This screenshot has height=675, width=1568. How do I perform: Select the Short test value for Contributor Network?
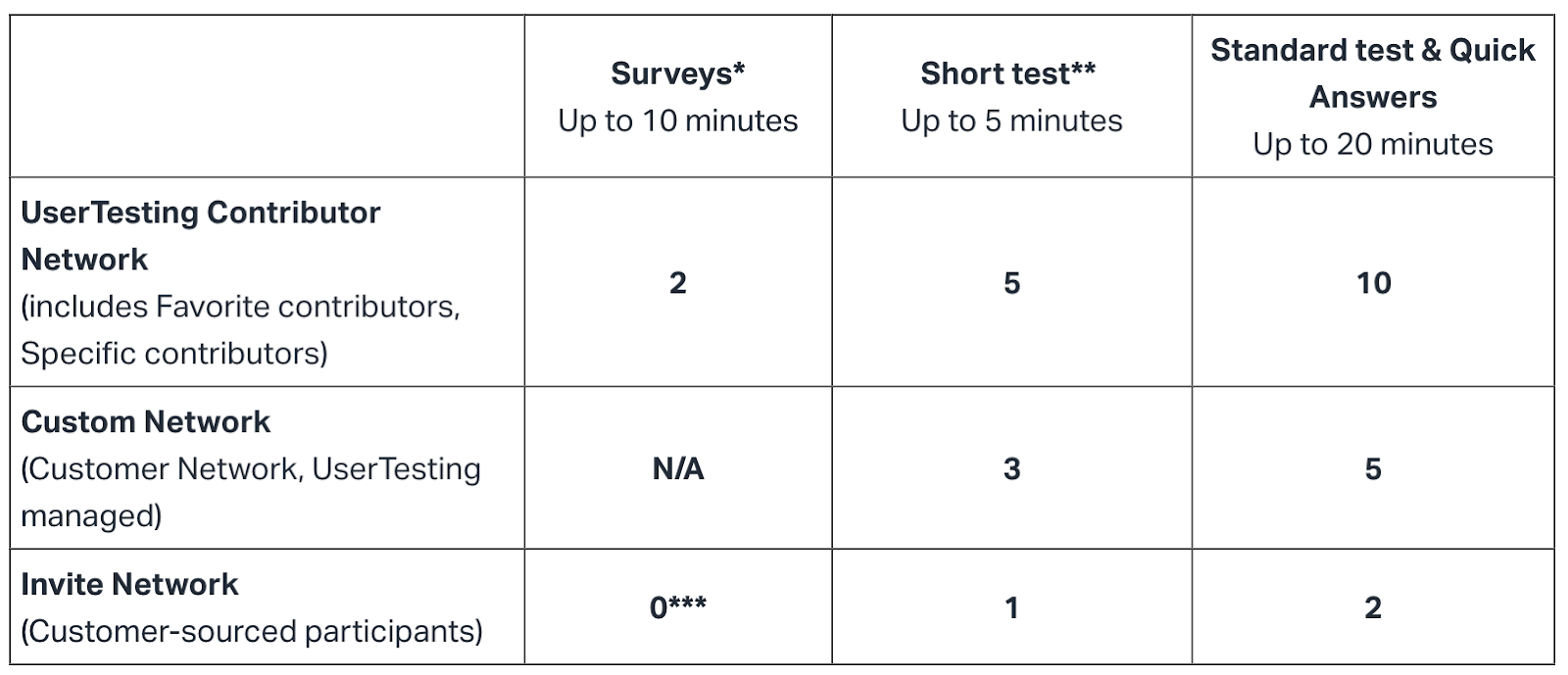click(x=1011, y=283)
